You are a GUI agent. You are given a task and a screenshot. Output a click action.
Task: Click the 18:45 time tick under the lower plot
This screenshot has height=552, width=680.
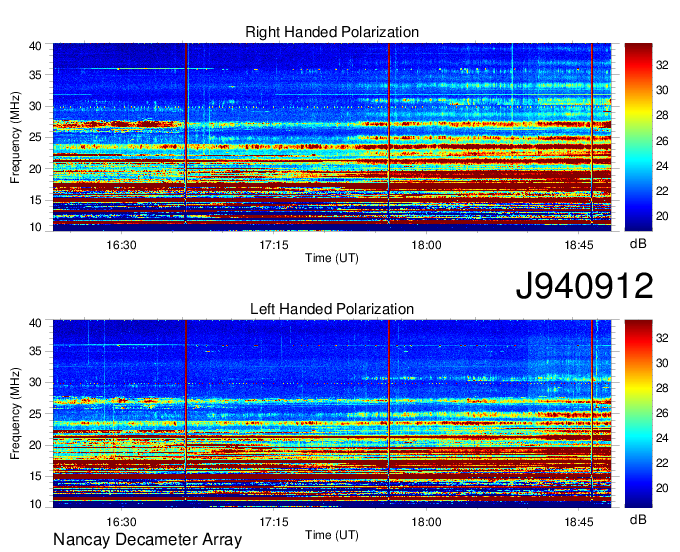pos(579,522)
